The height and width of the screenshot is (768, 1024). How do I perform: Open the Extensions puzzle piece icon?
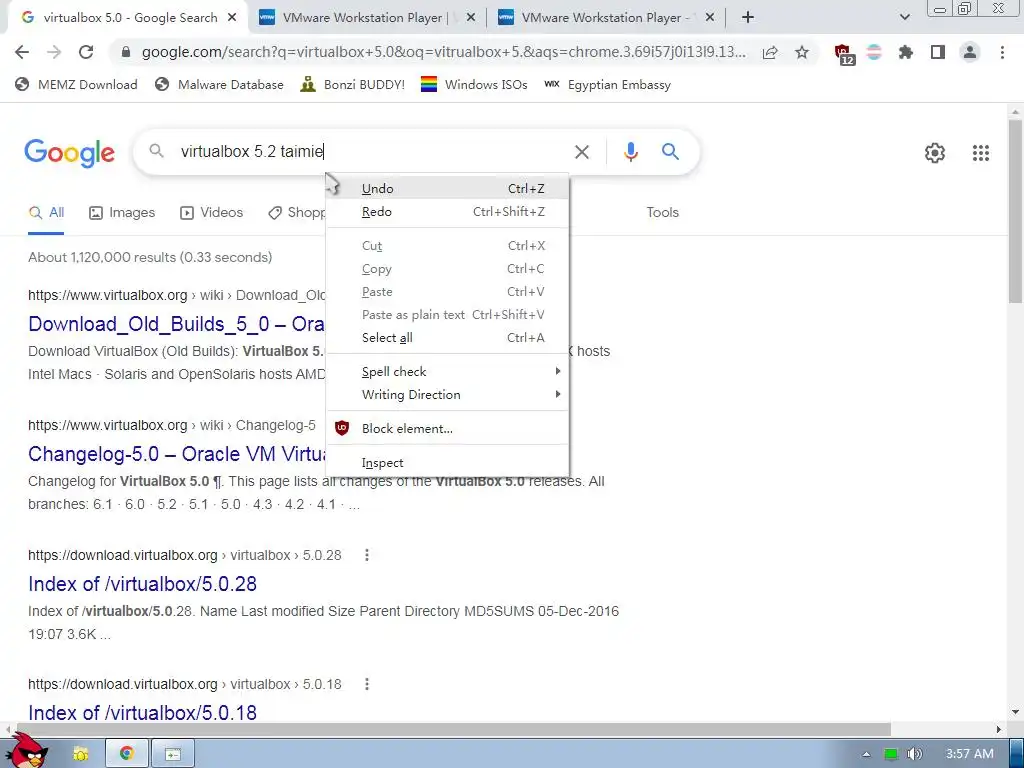click(x=906, y=52)
